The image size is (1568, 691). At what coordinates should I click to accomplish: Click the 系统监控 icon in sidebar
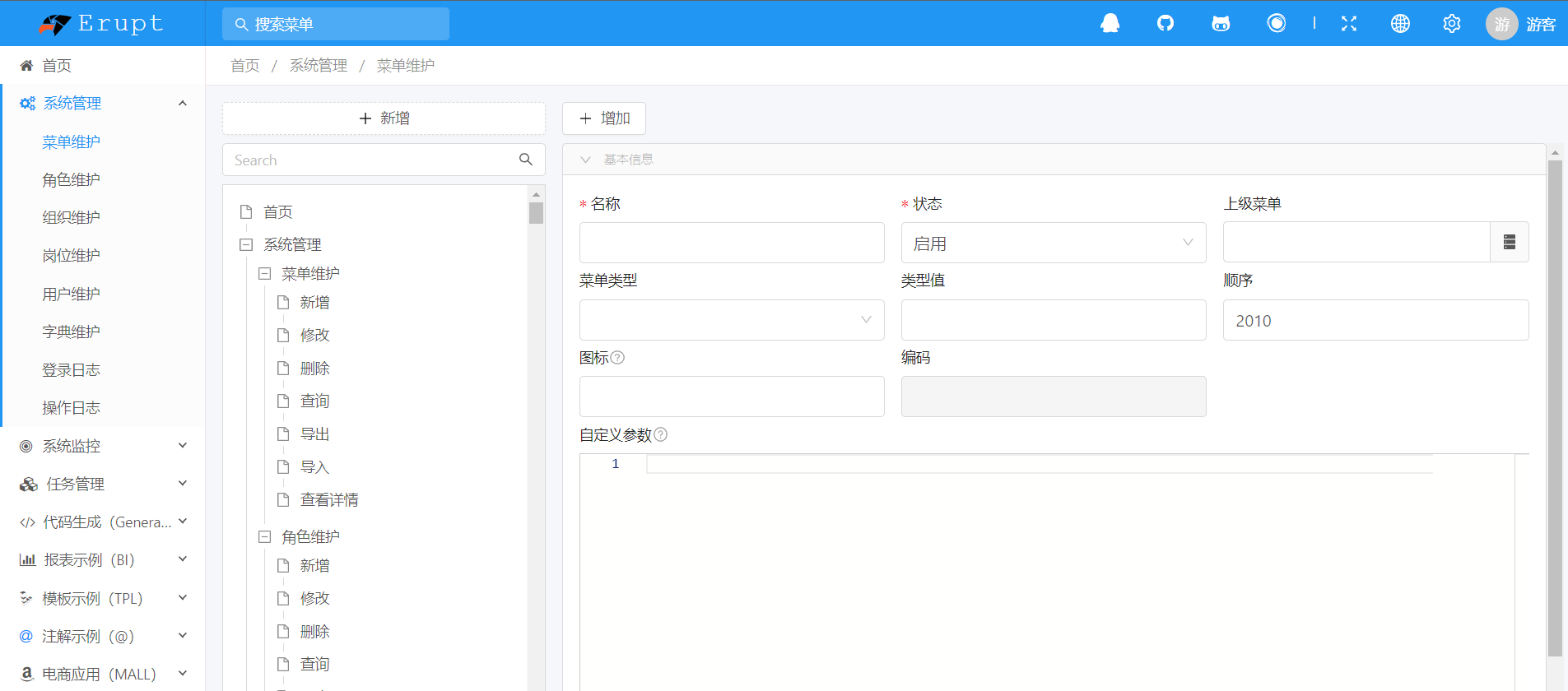(x=26, y=447)
